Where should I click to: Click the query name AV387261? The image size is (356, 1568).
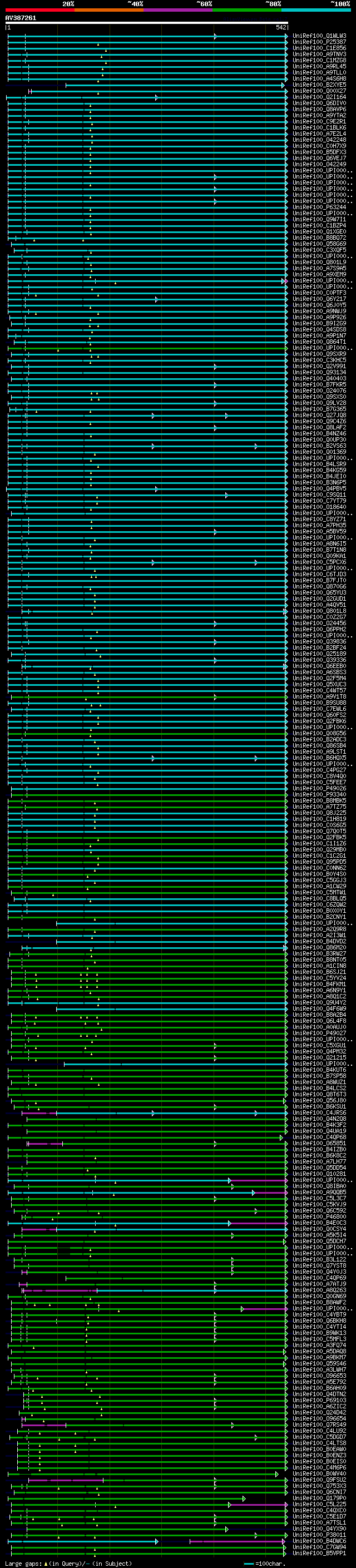[21, 18]
